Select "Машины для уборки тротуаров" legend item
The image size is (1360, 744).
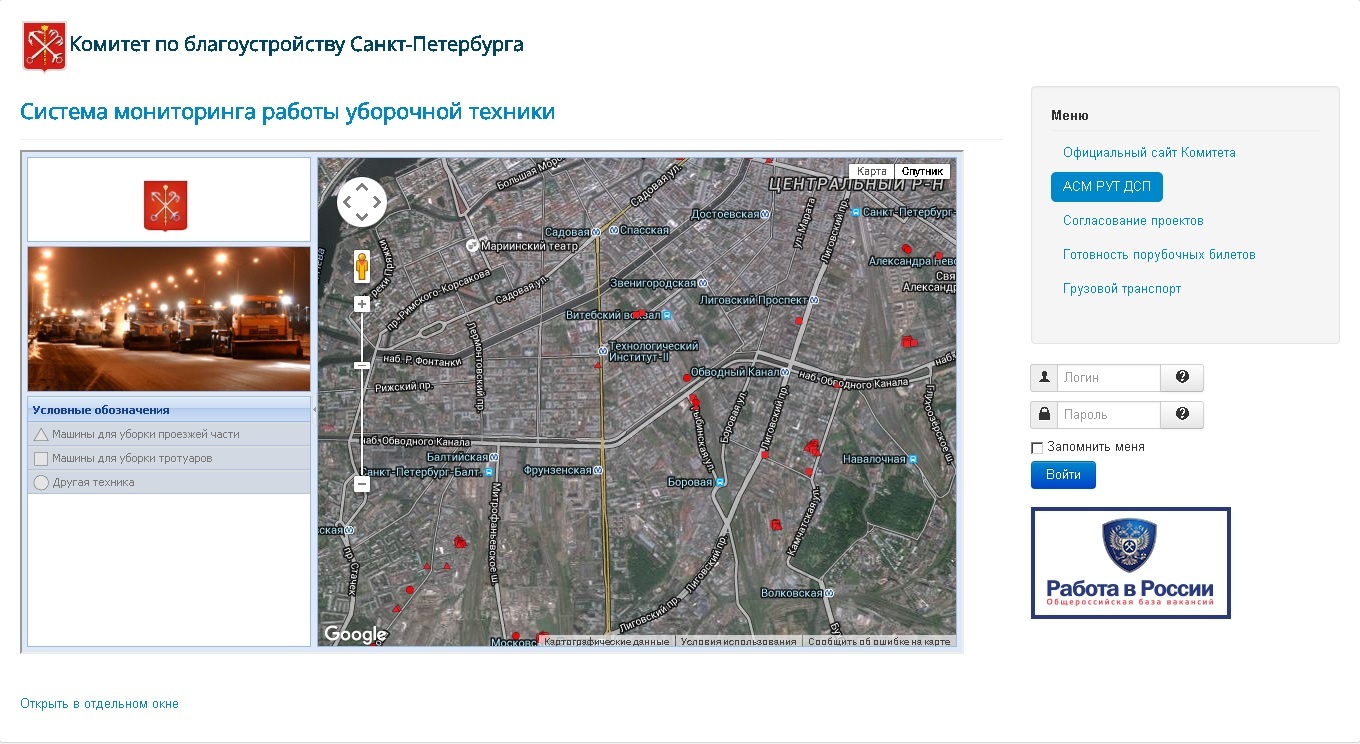point(132,458)
